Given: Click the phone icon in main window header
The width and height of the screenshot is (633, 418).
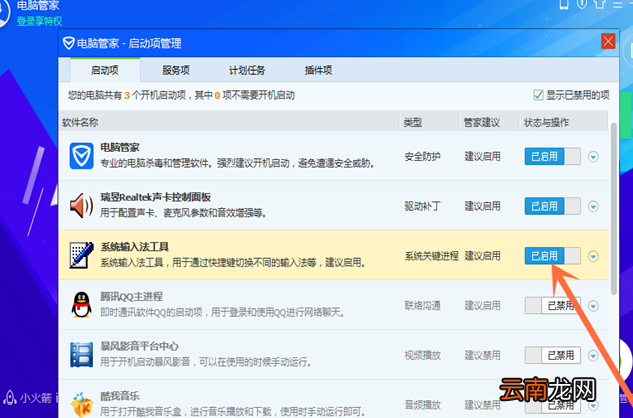Looking at the screenshot, I should (564, 4).
